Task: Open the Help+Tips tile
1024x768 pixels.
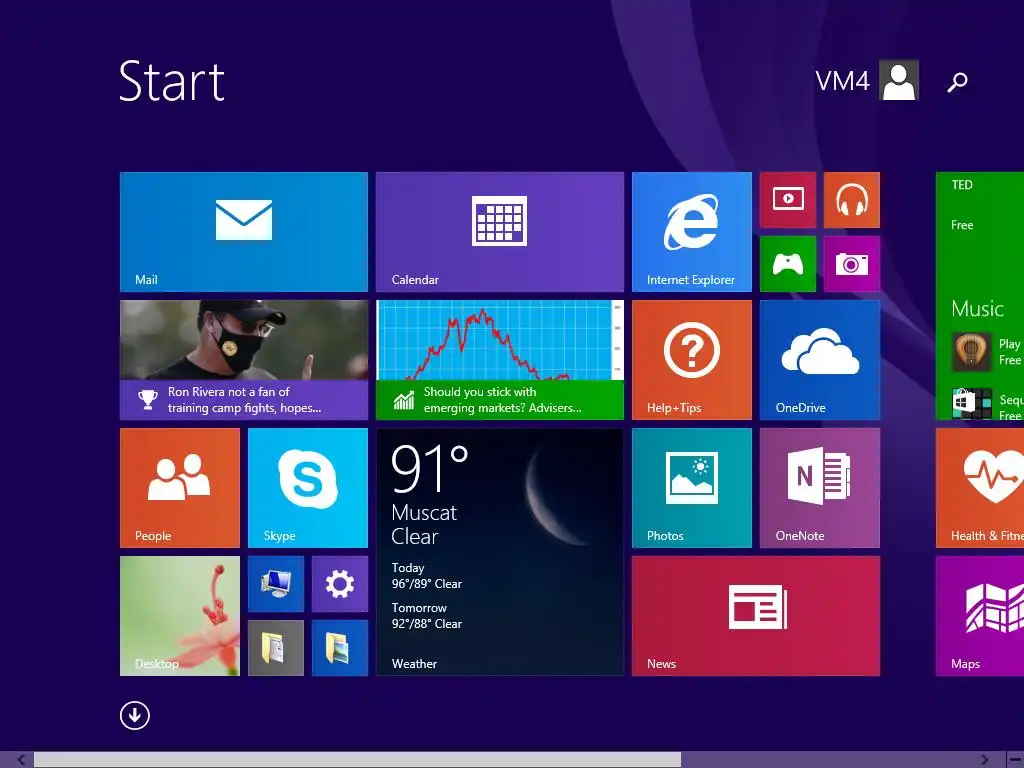Action: [692, 360]
